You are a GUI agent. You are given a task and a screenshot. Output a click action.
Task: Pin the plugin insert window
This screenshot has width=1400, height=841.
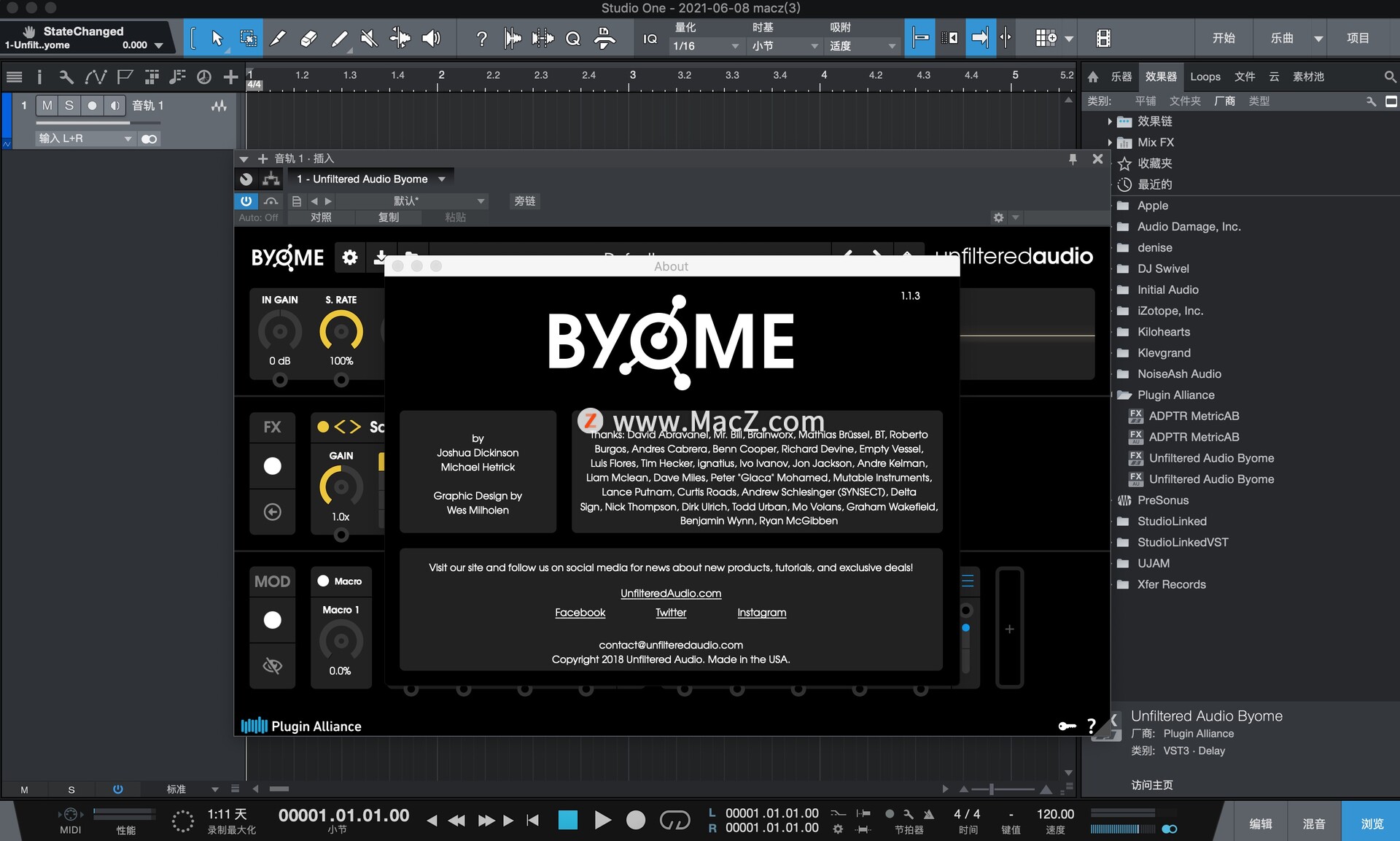[1073, 158]
